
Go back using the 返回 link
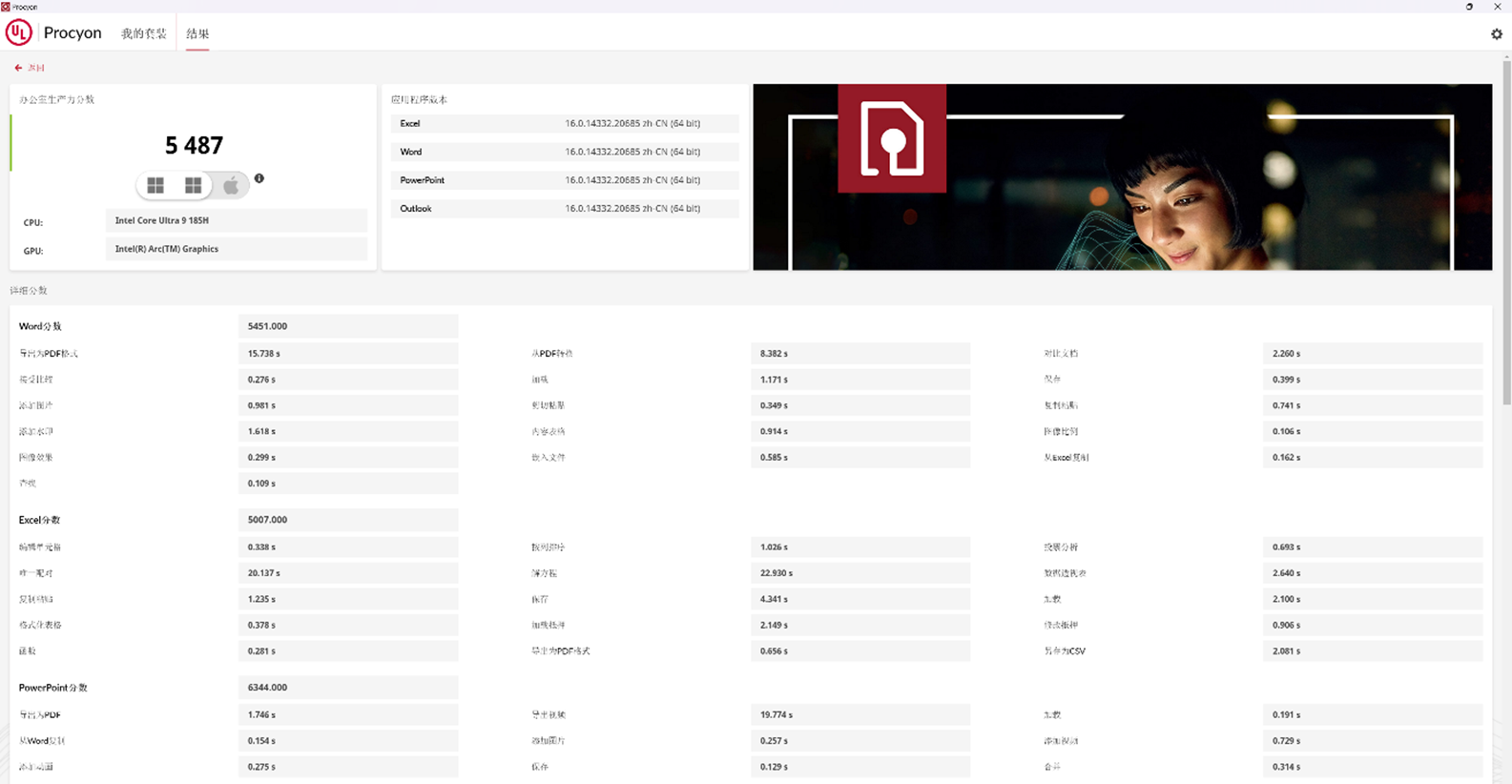pos(36,68)
